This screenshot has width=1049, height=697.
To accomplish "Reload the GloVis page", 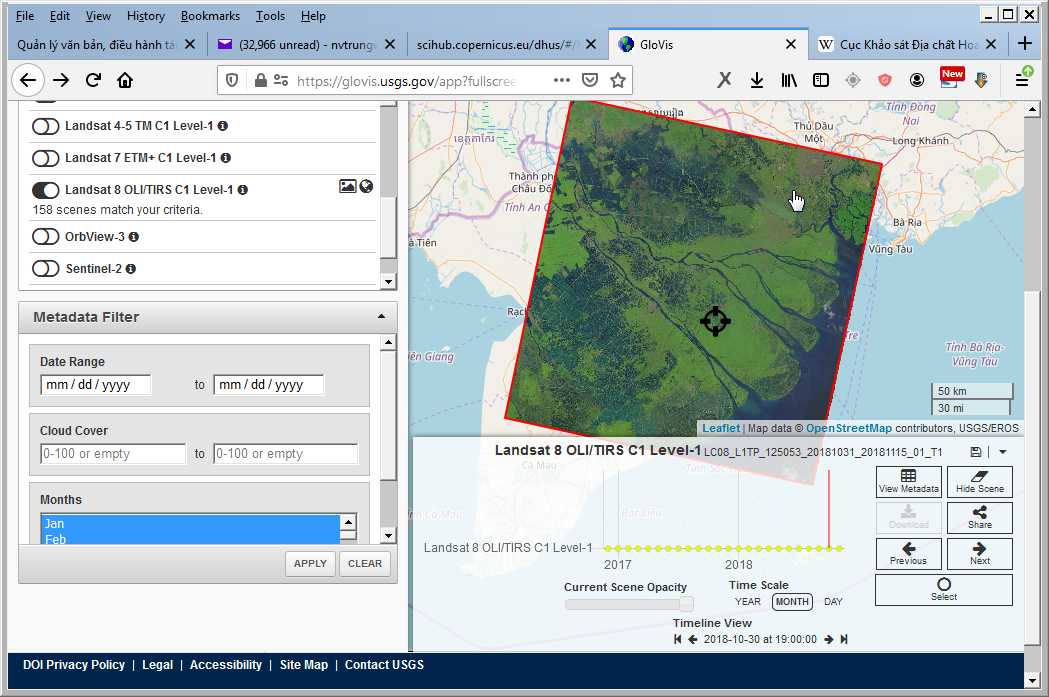I will tap(93, 80).
